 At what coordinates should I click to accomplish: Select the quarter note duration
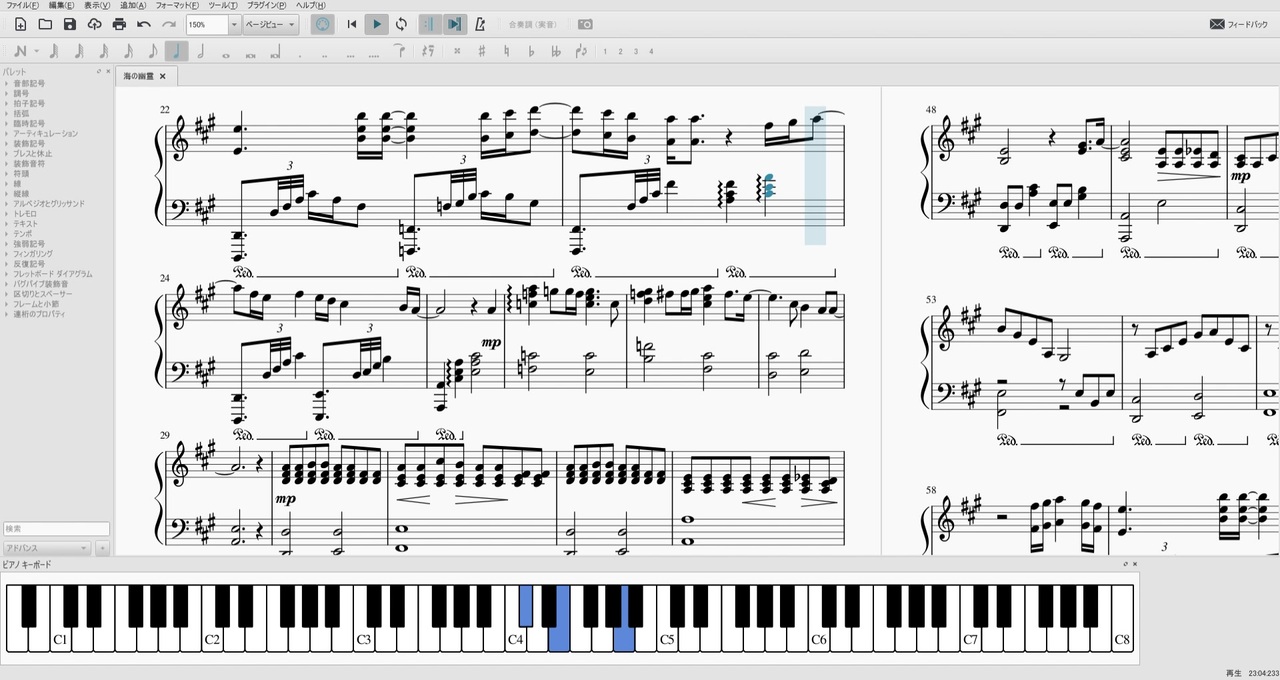click(177, 51)
